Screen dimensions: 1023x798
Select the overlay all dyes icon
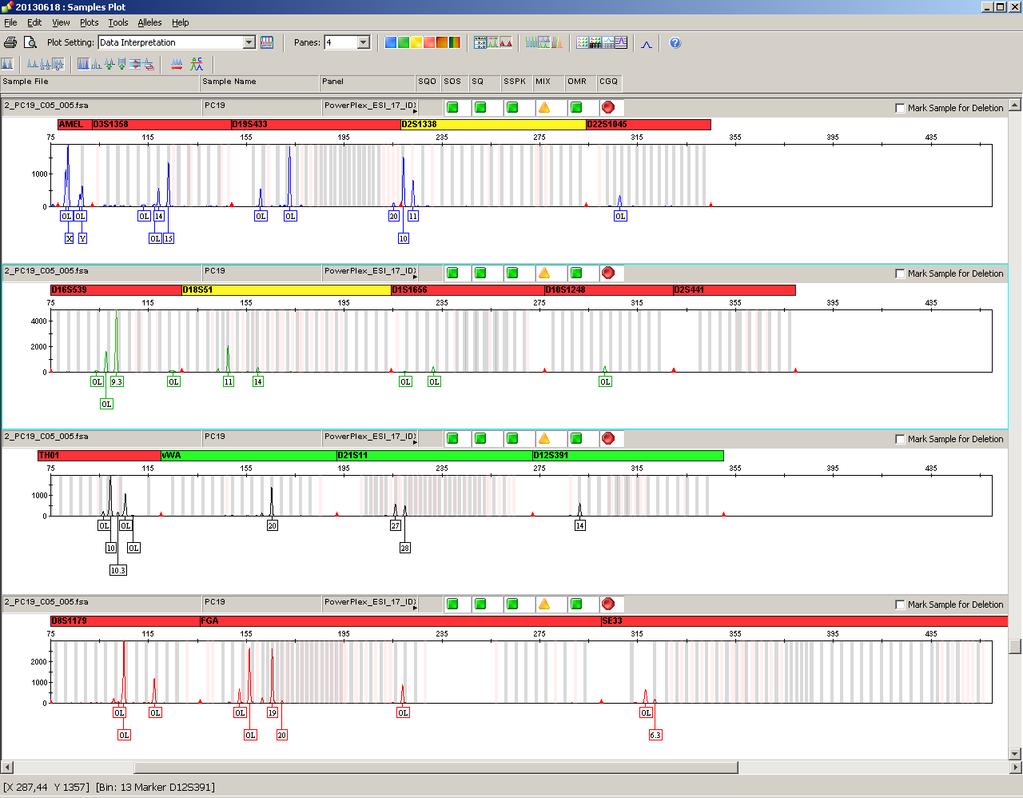[557, 42]
